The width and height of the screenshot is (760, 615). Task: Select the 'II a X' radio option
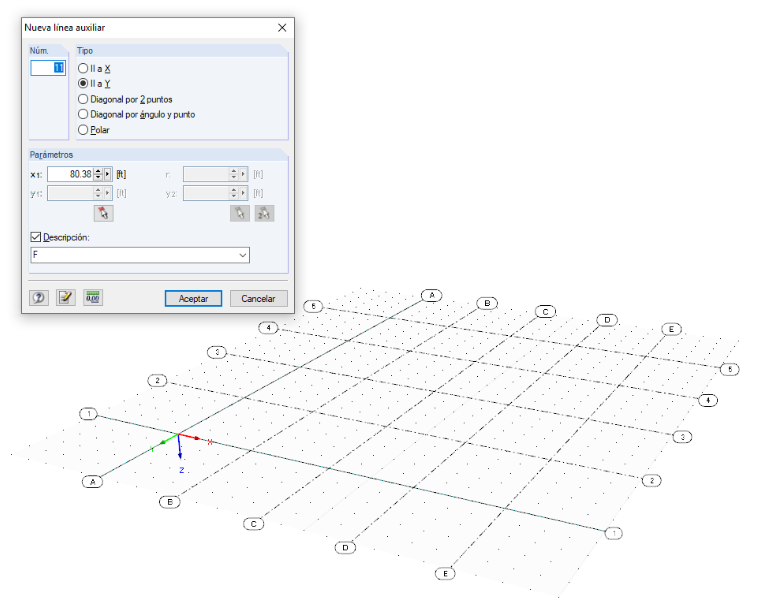(x=95, y=69)
